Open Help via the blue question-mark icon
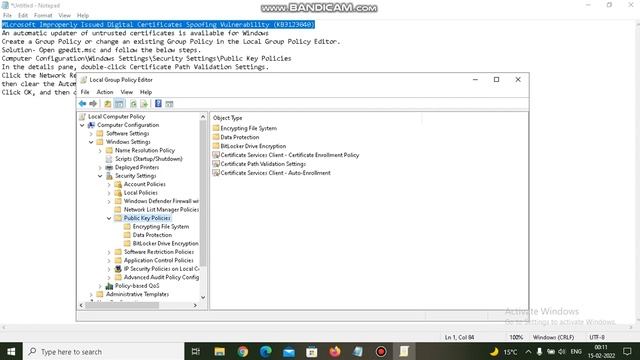The height and width of the screenshot is (360, 640). coord(158,104)
